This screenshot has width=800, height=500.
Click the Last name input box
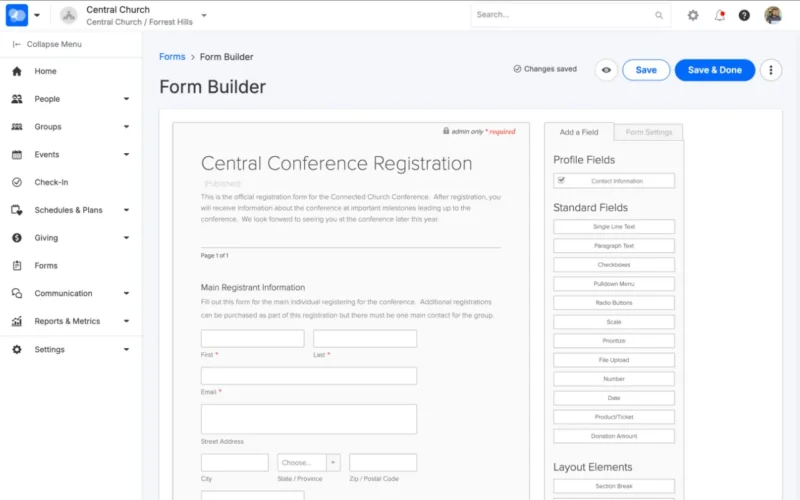pos(365,339)
